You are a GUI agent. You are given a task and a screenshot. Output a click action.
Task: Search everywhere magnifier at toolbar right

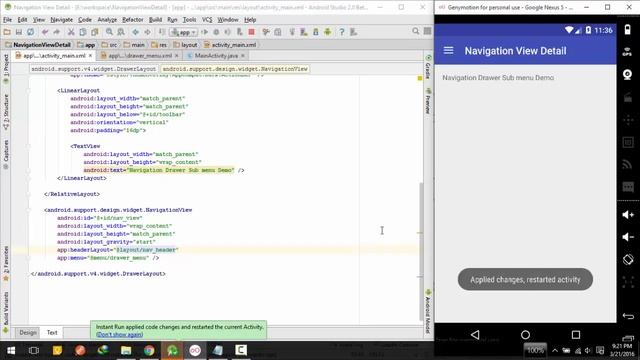(416, 31)
